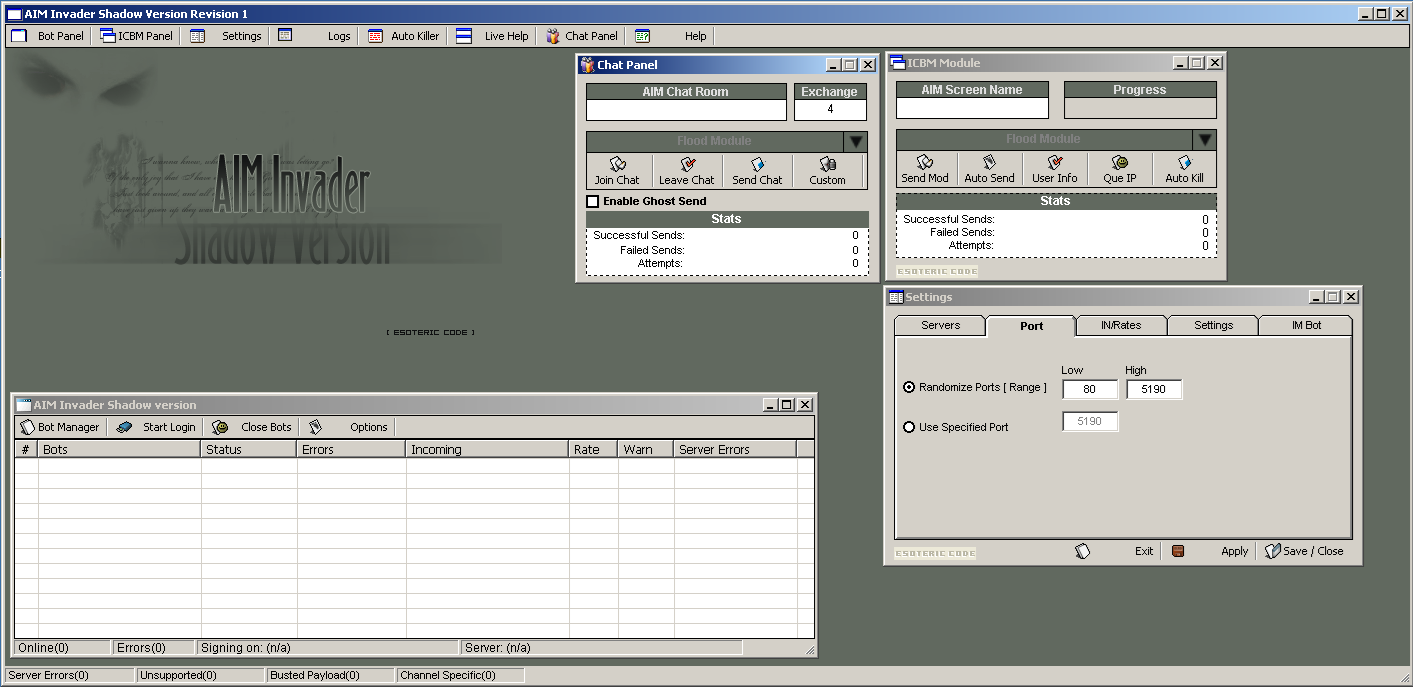The image size is (1413, 687).
Task: Click the Progress bar in ICBM Module
Action: (x=1140, y=108)
